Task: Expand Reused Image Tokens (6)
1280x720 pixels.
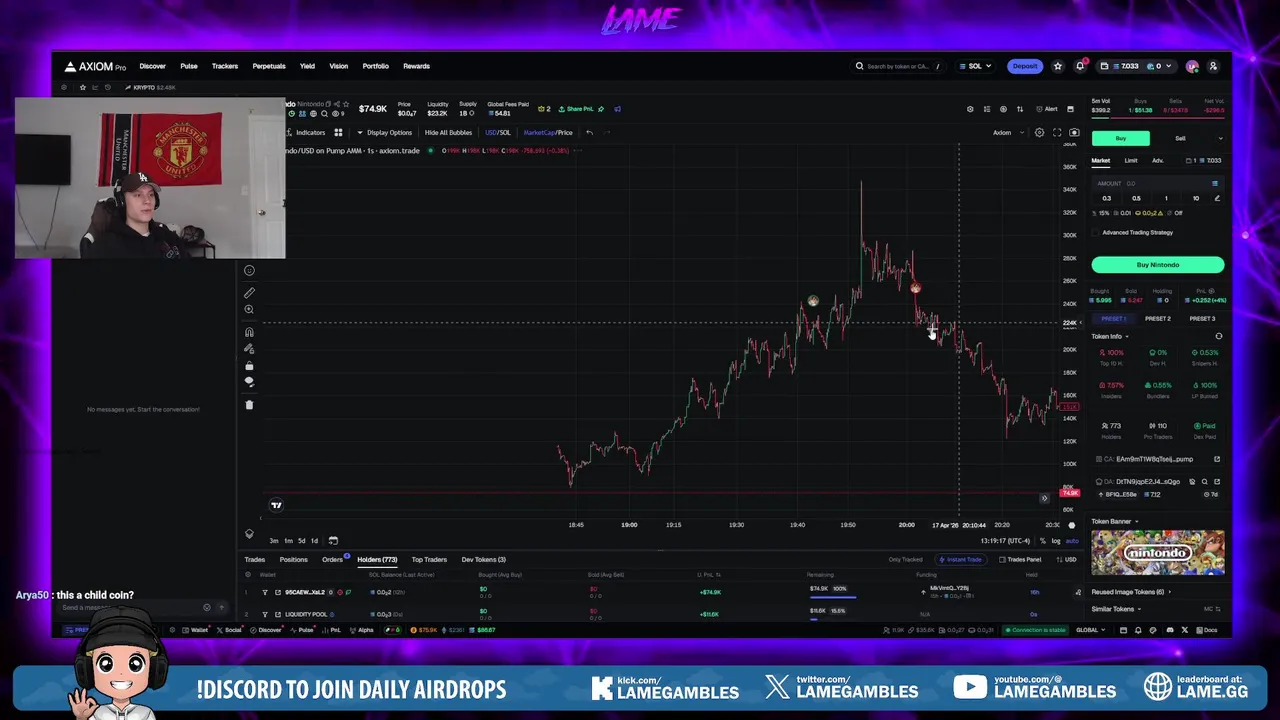Action: 1131,592
